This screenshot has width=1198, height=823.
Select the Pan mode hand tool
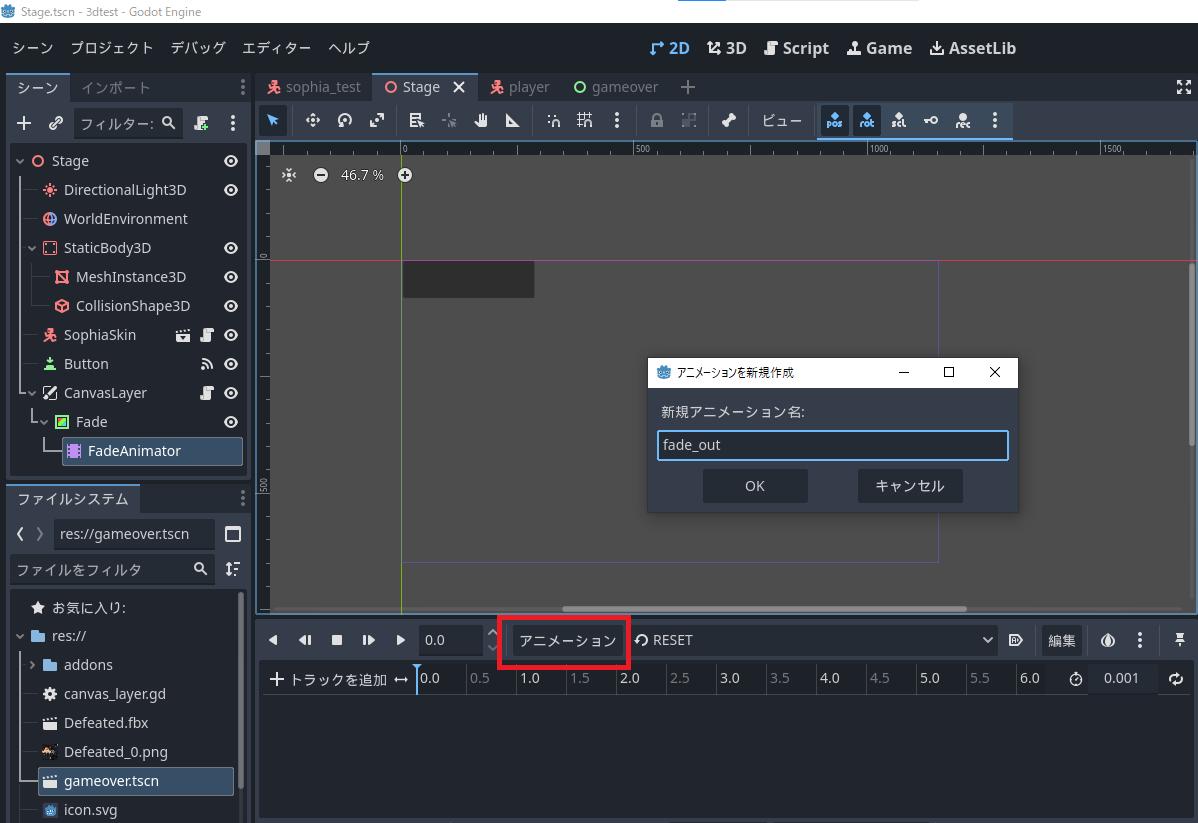[481, 120]
